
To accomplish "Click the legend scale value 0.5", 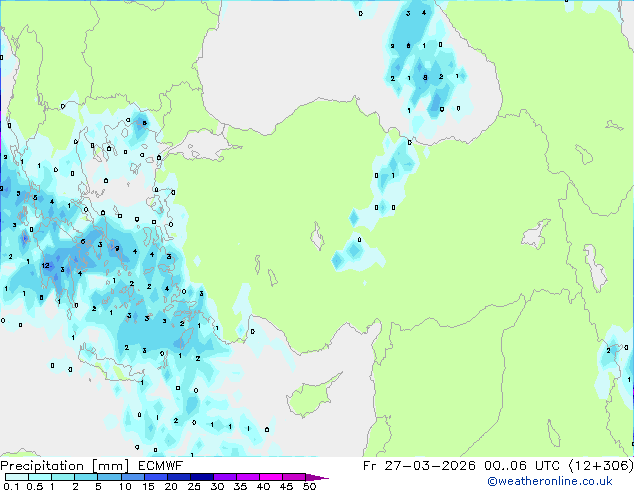I will click(x=35, y=486).
